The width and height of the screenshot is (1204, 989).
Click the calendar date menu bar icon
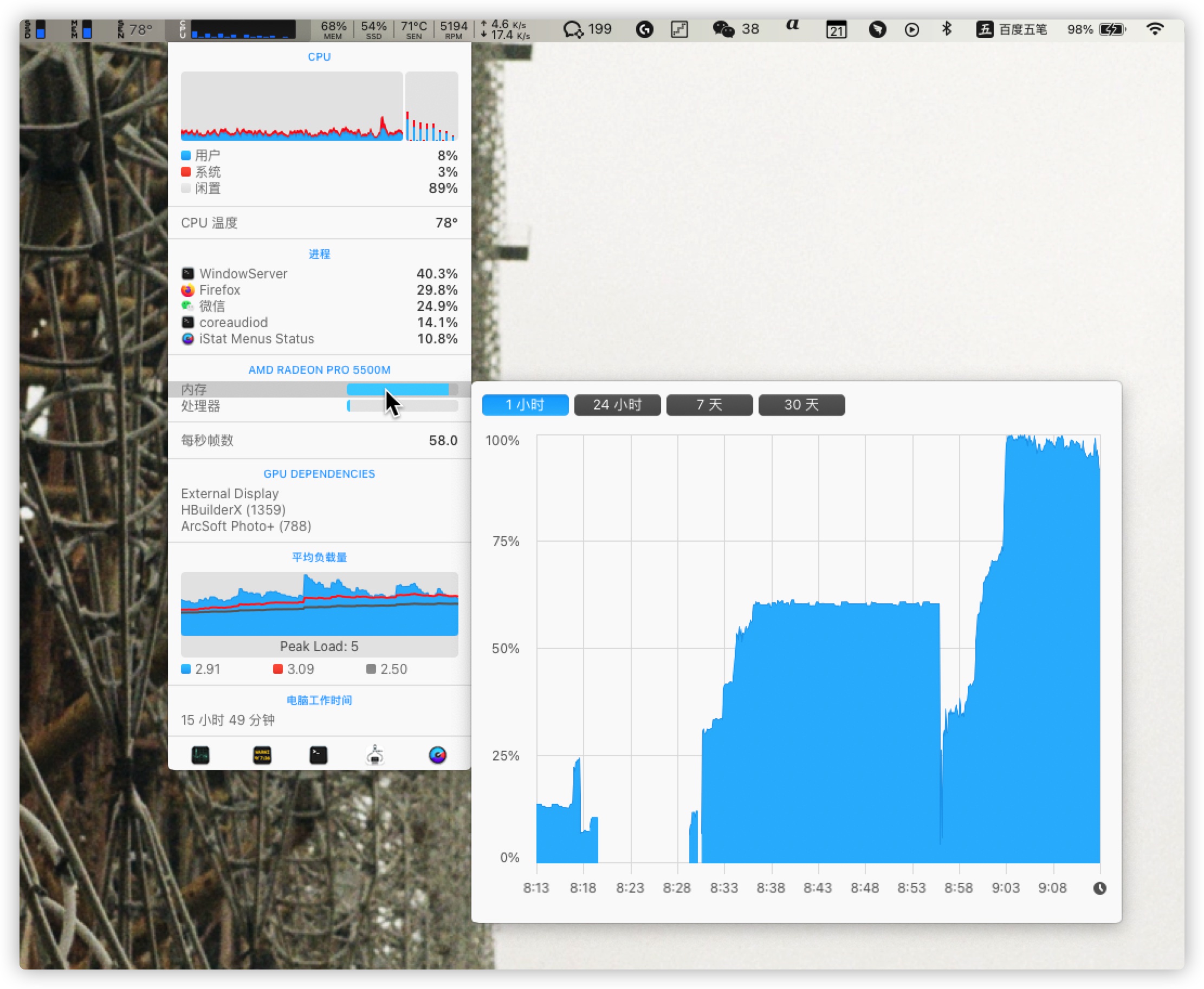tap(836, 30)
